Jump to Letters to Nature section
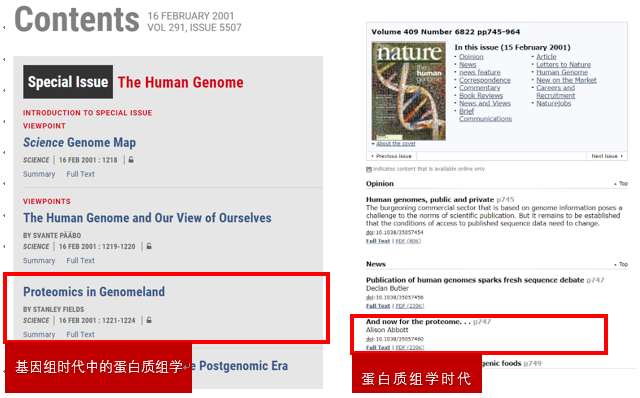Viewport: 640px width, 398px height. 563,64
